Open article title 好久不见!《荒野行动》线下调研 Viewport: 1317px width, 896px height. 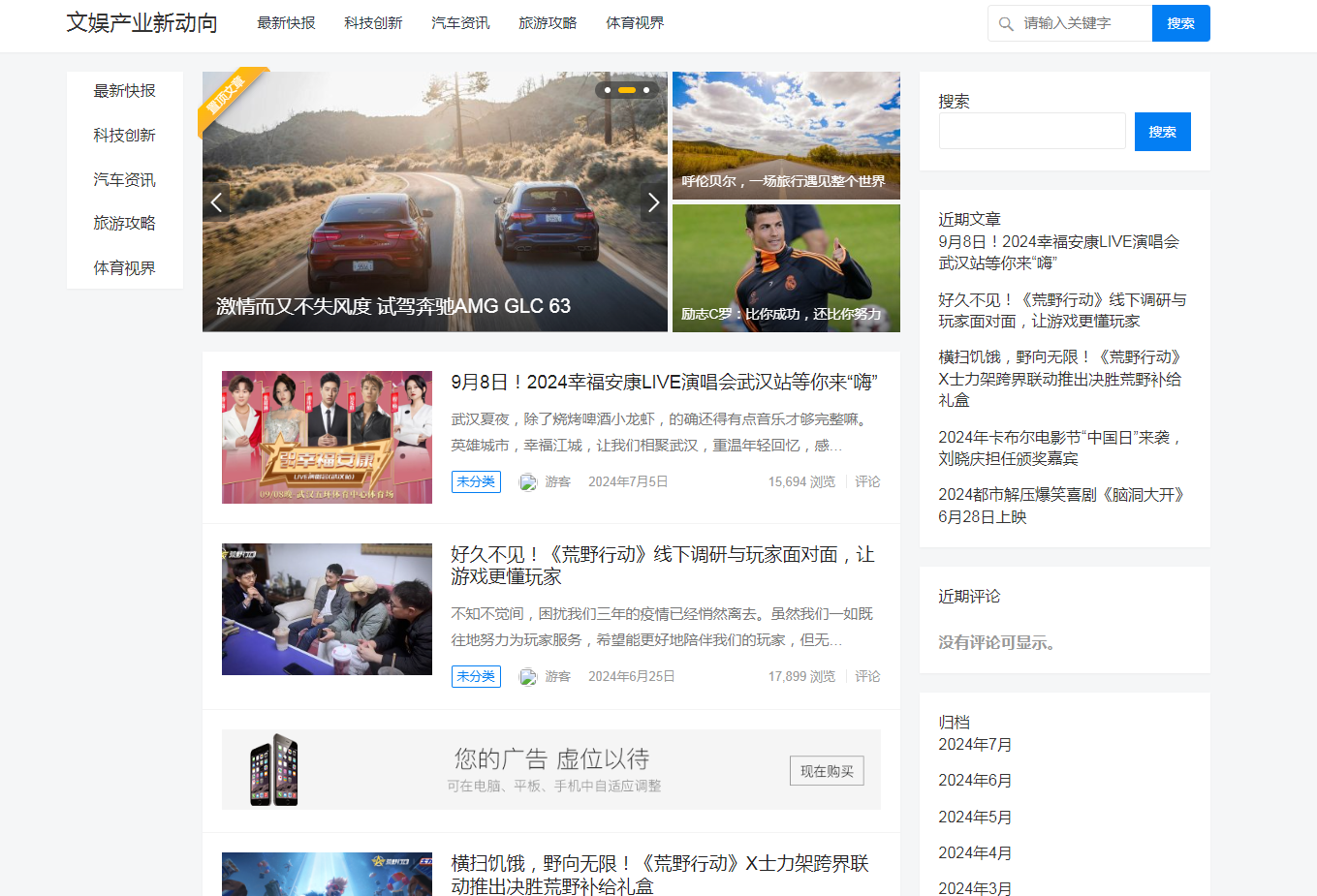click(x=663, y=566)
